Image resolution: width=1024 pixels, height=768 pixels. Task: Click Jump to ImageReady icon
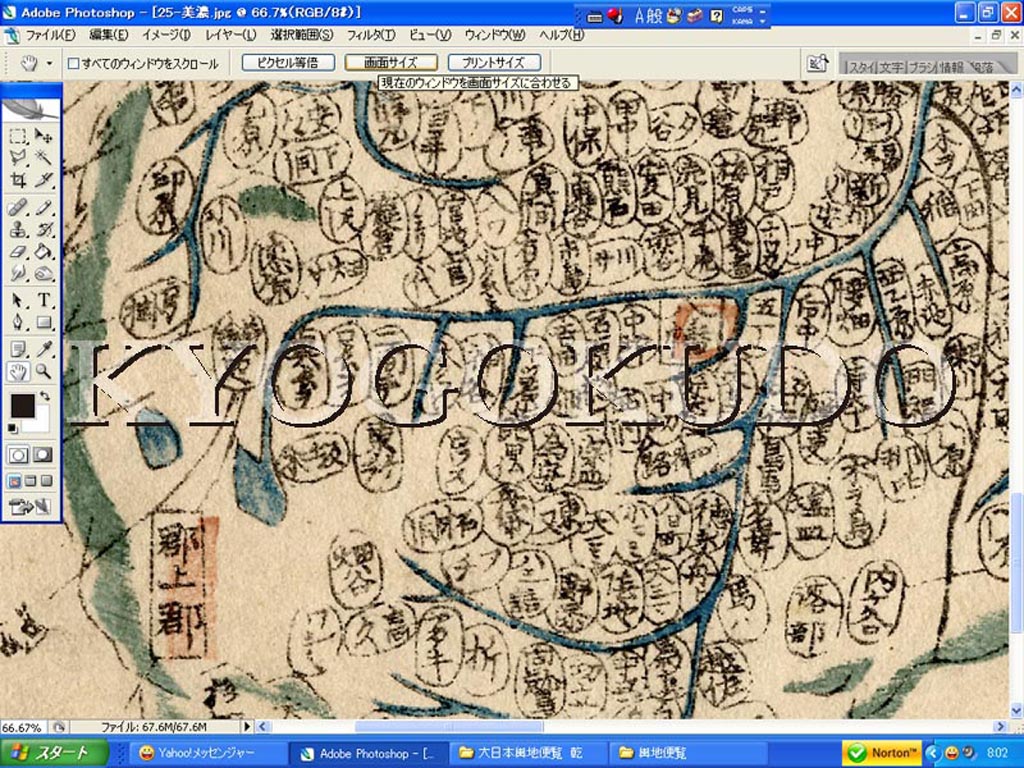coord(31,506)
